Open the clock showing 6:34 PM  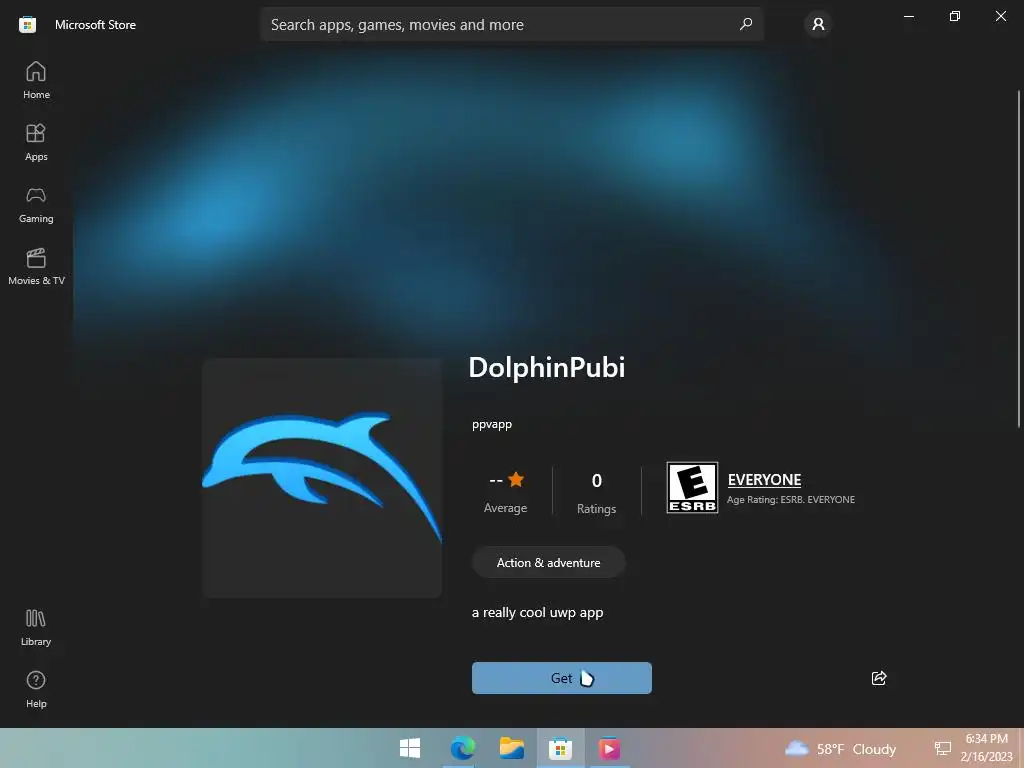[x=986, y=748]
